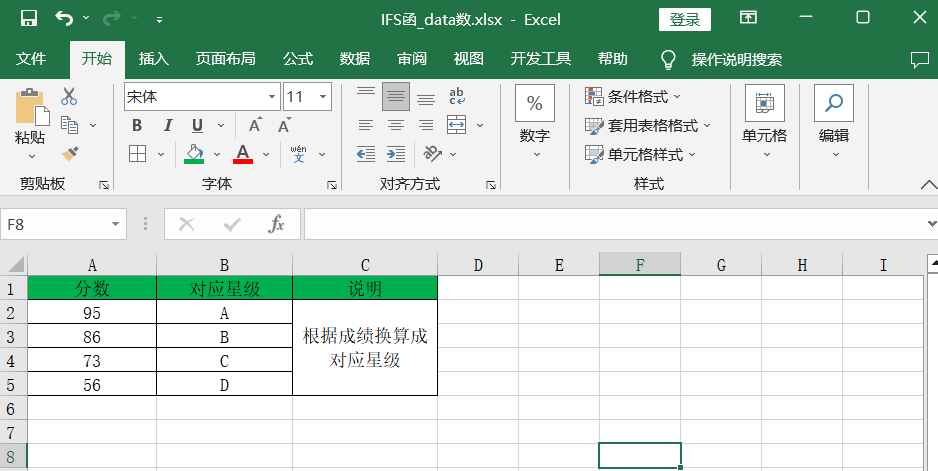Viewport: 938px width, 471px height.
Task: Open the 文件 menu
Action: [x=31, y=59]
